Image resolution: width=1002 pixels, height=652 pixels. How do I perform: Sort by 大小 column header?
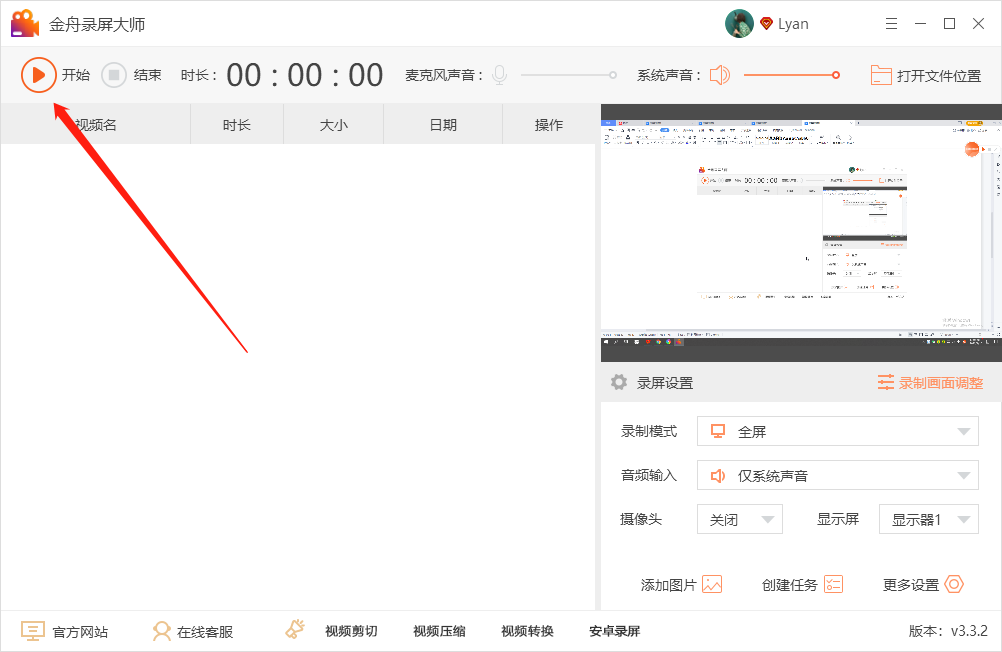pos(334,125)
